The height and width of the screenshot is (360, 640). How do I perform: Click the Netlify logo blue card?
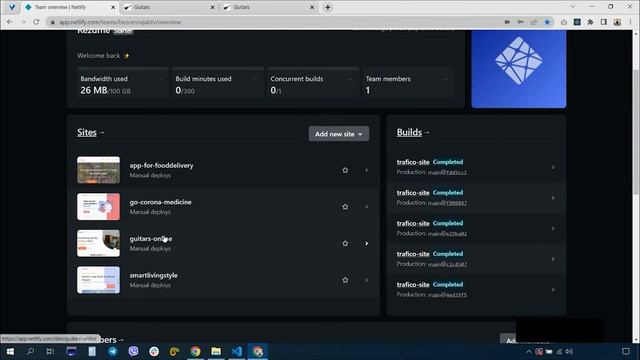pyautogui.click(x=519, y=69)
